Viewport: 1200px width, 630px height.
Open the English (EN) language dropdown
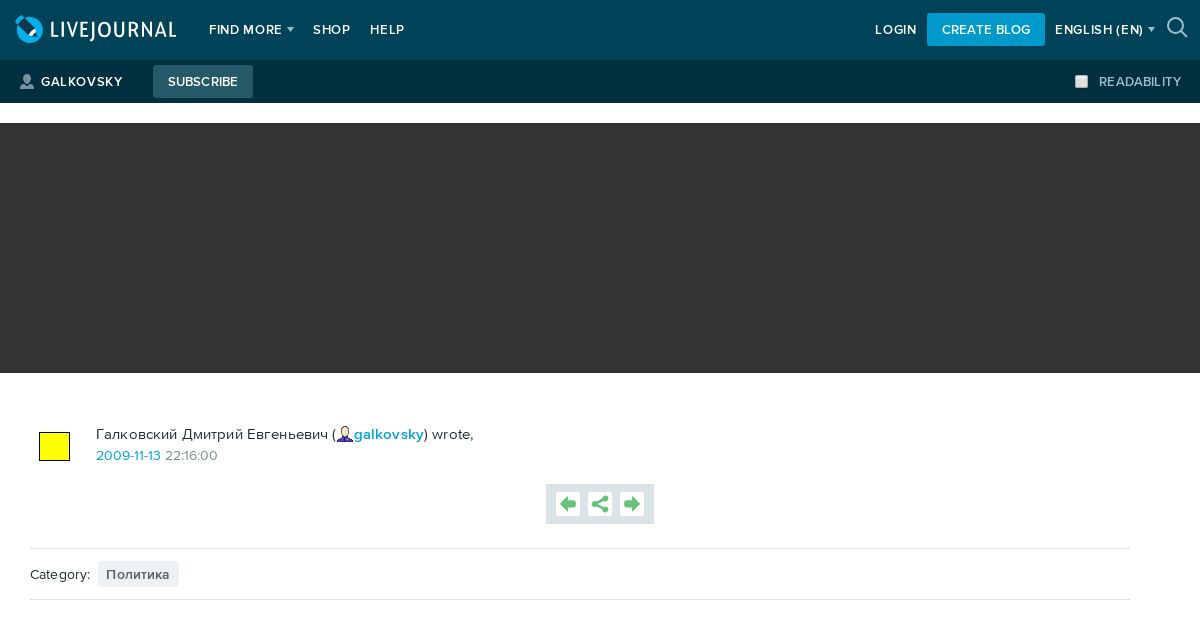click(1105, 30)
